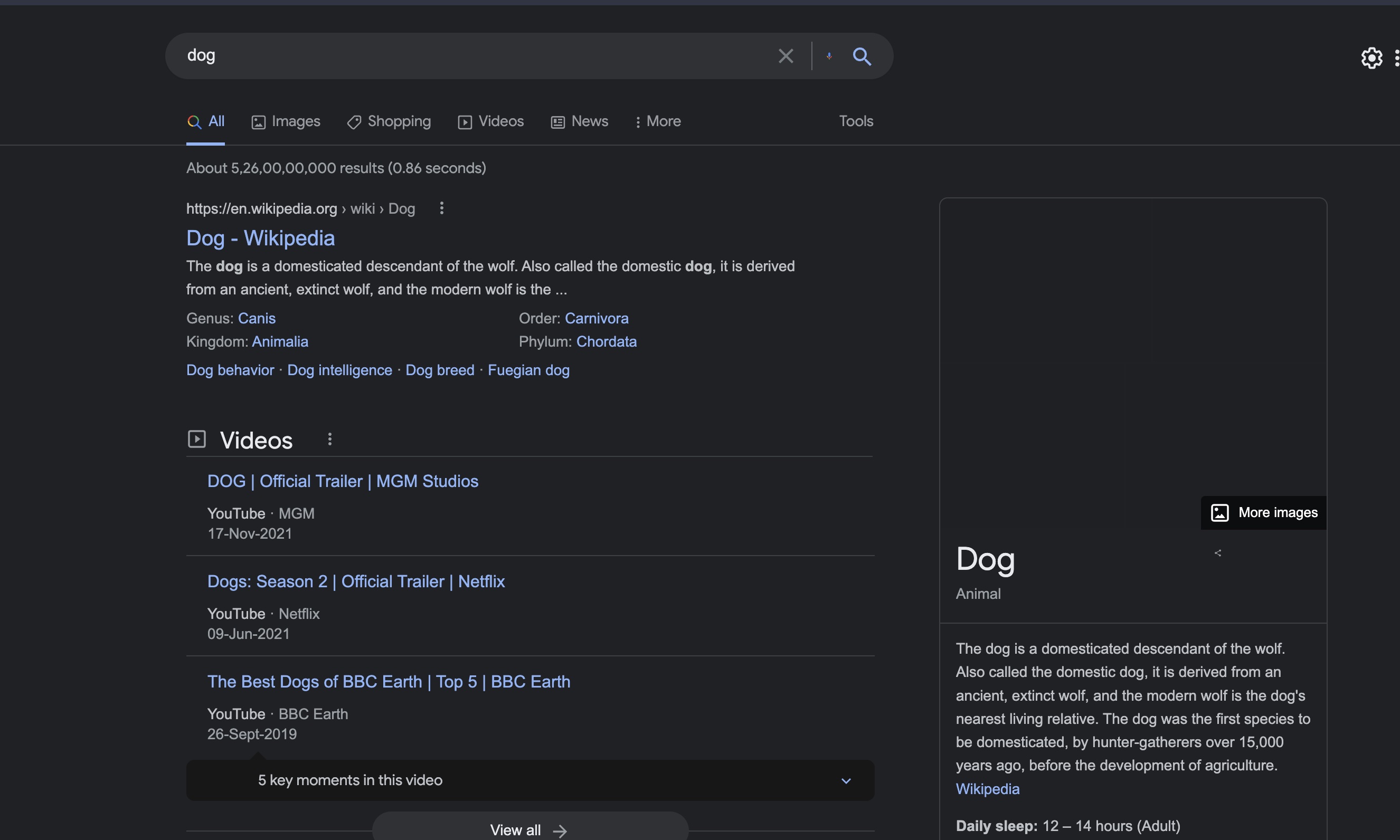Switch to the Shopping tab
The width and height of the screenshot is (1400, 840).
tap(389, 121)
